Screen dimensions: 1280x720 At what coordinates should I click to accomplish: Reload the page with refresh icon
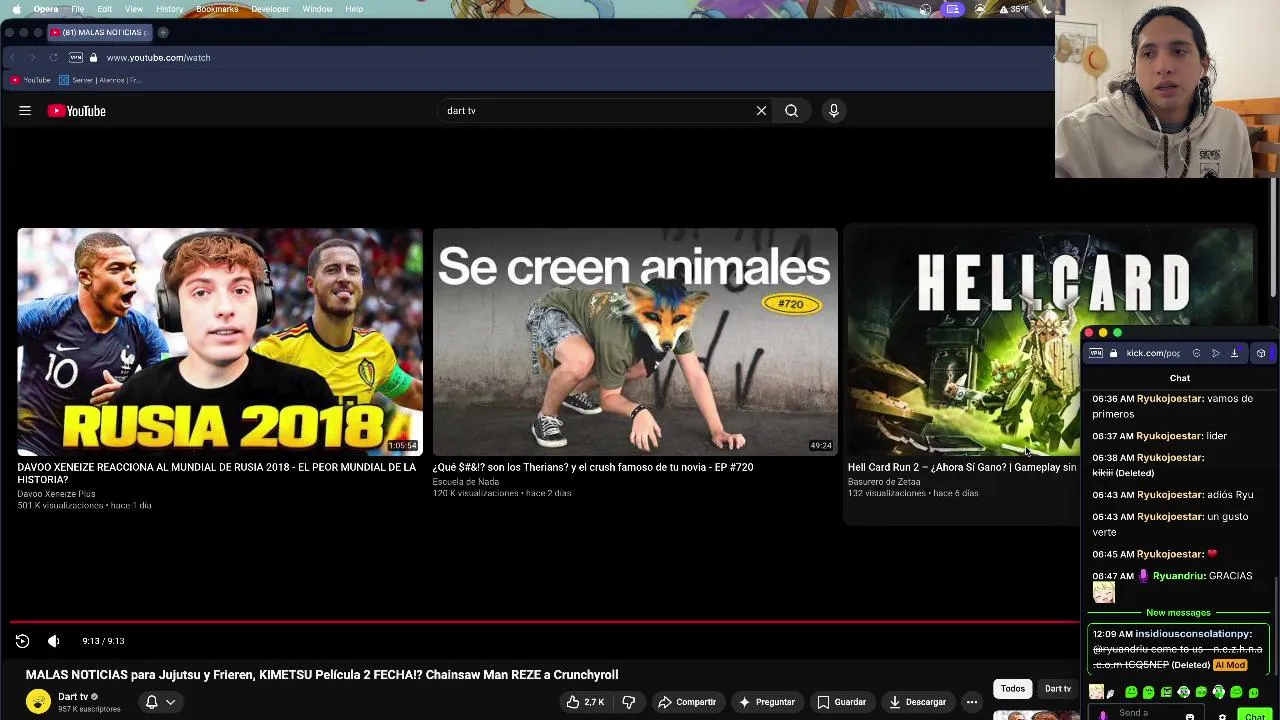pyautogui.click(x=53, y=58)
